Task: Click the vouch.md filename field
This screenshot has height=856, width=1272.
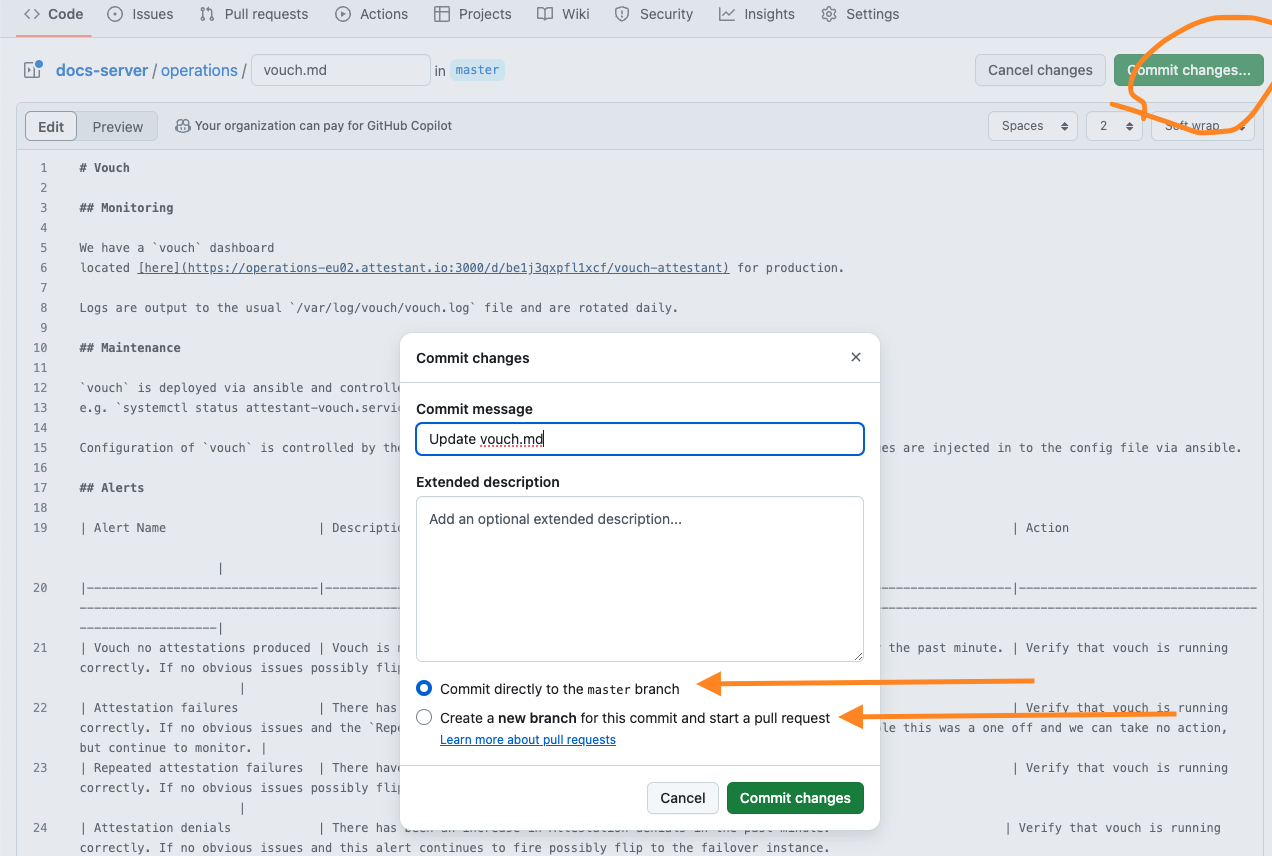Action: 341,70
